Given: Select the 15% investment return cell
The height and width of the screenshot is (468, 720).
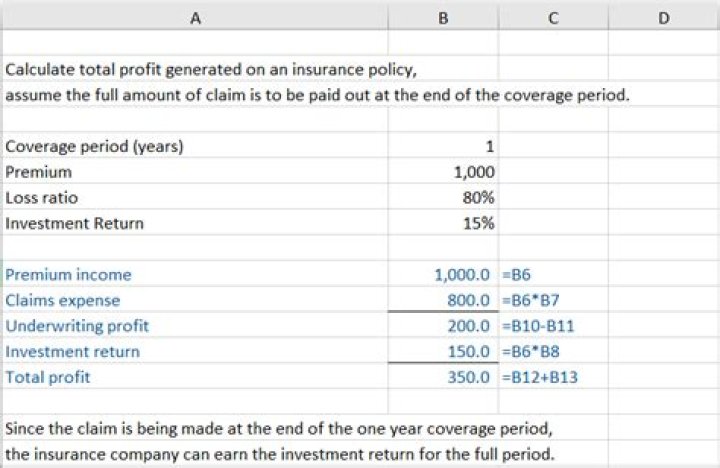Looking at the screenshot, I should (443, 223).
